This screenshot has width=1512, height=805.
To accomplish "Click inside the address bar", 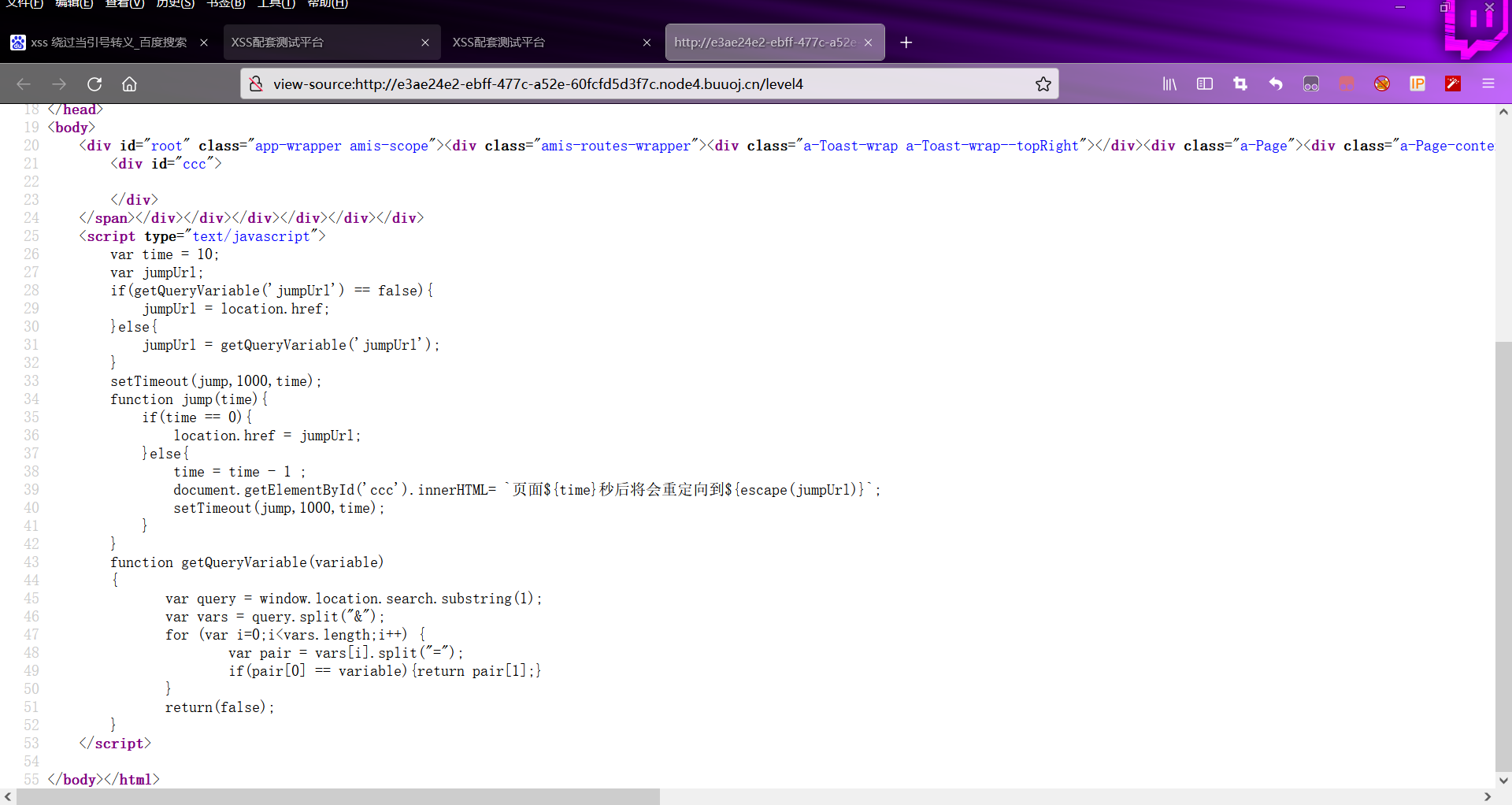I will pyautogui.click(x=551, y=83).
